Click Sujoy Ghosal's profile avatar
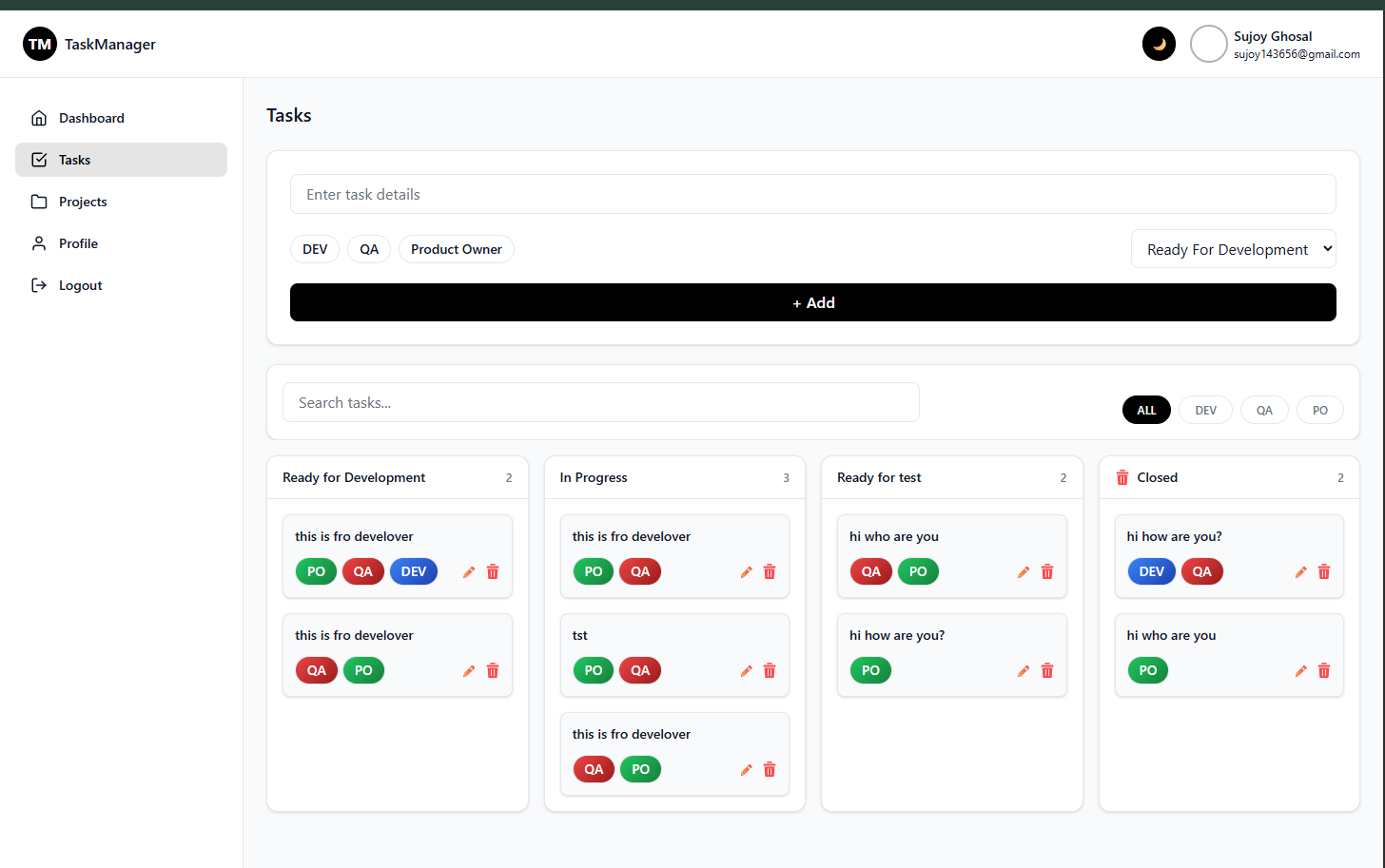The image size is (1385, 868). pos(1208,43)
